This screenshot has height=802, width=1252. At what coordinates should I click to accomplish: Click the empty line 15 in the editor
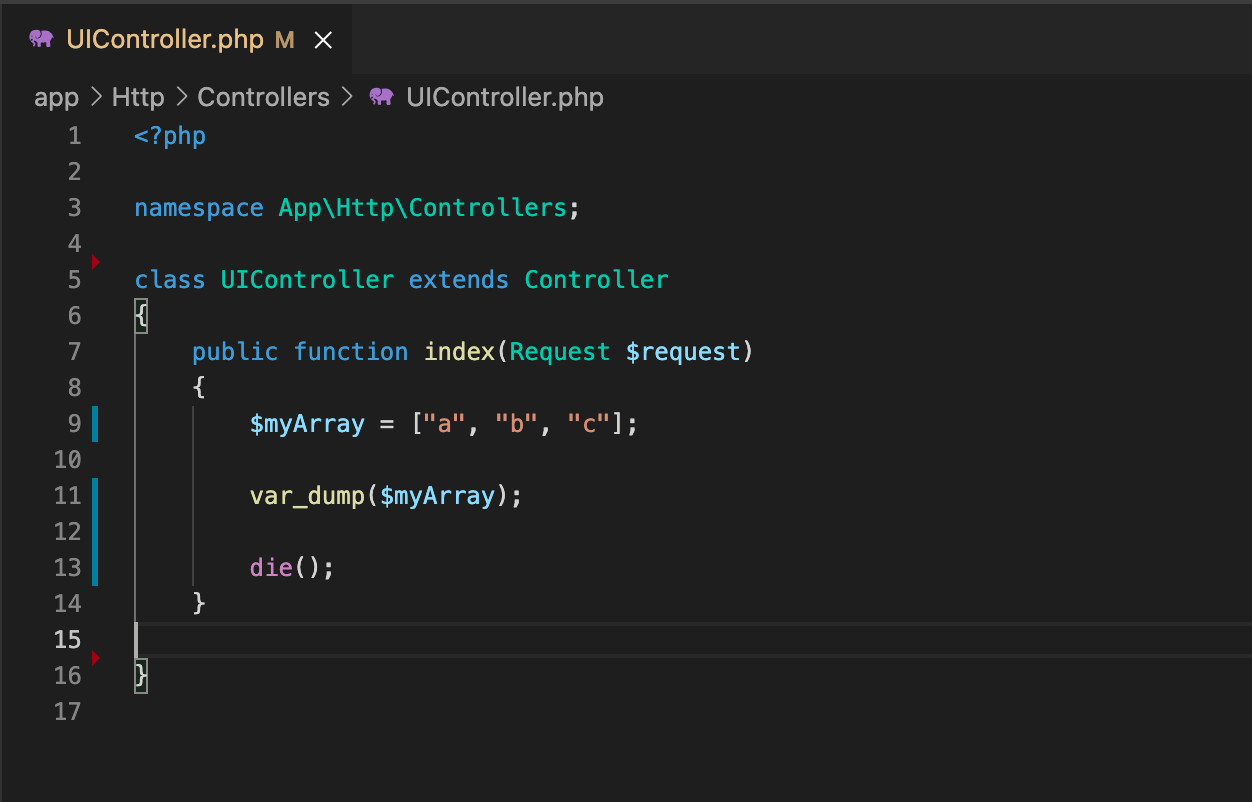tap(300, 639)
